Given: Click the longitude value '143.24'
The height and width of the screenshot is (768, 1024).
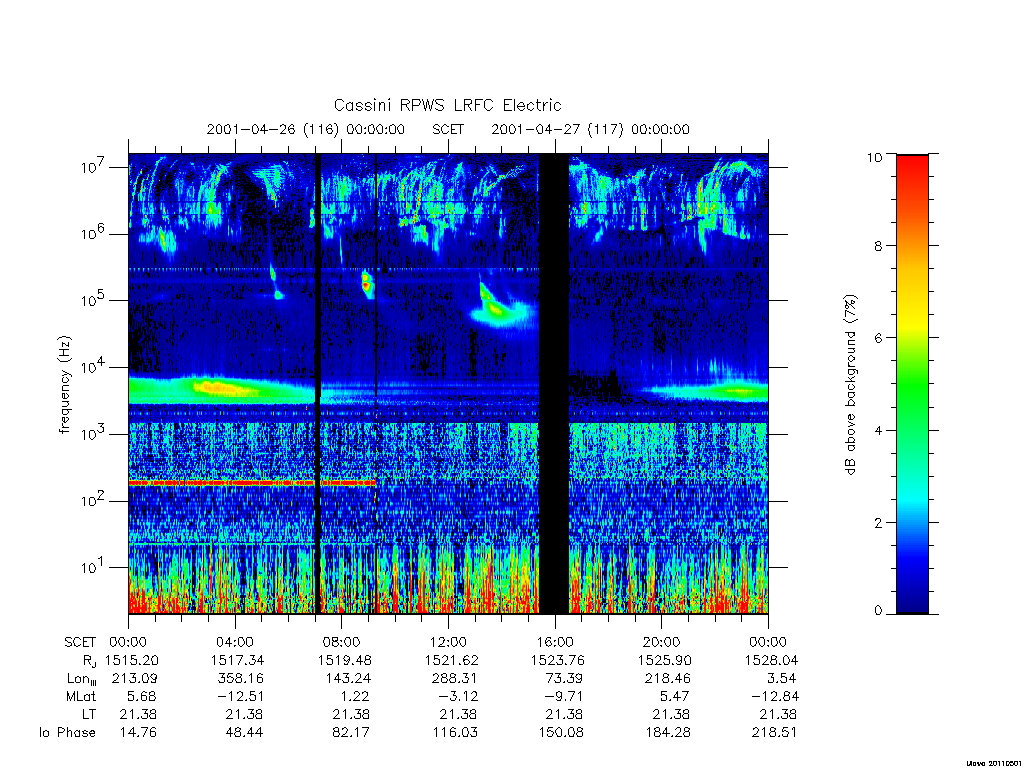Looking at the screenshot, I should pos(347,679).
